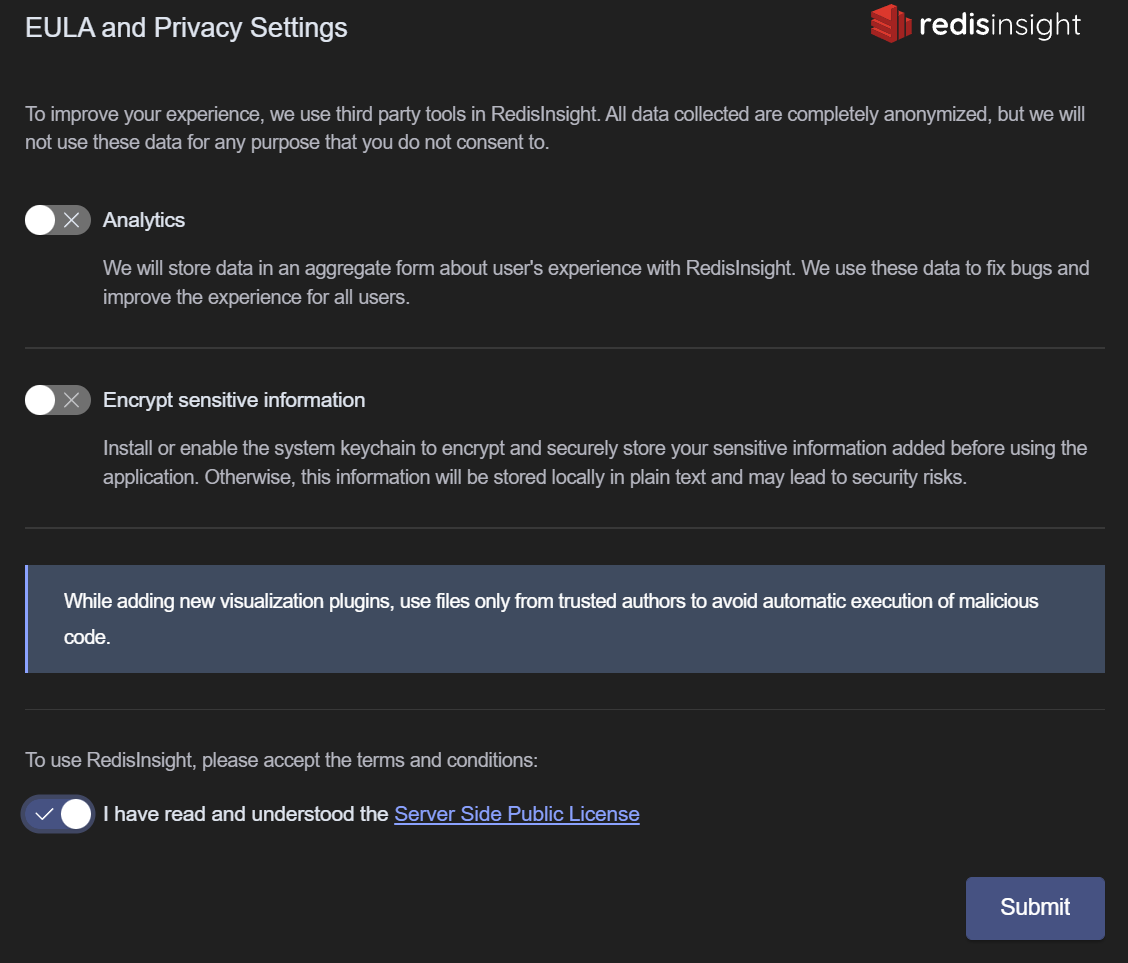Click the Analytics section label
Screen dimensions: 1128x963
tap(144, 220)
